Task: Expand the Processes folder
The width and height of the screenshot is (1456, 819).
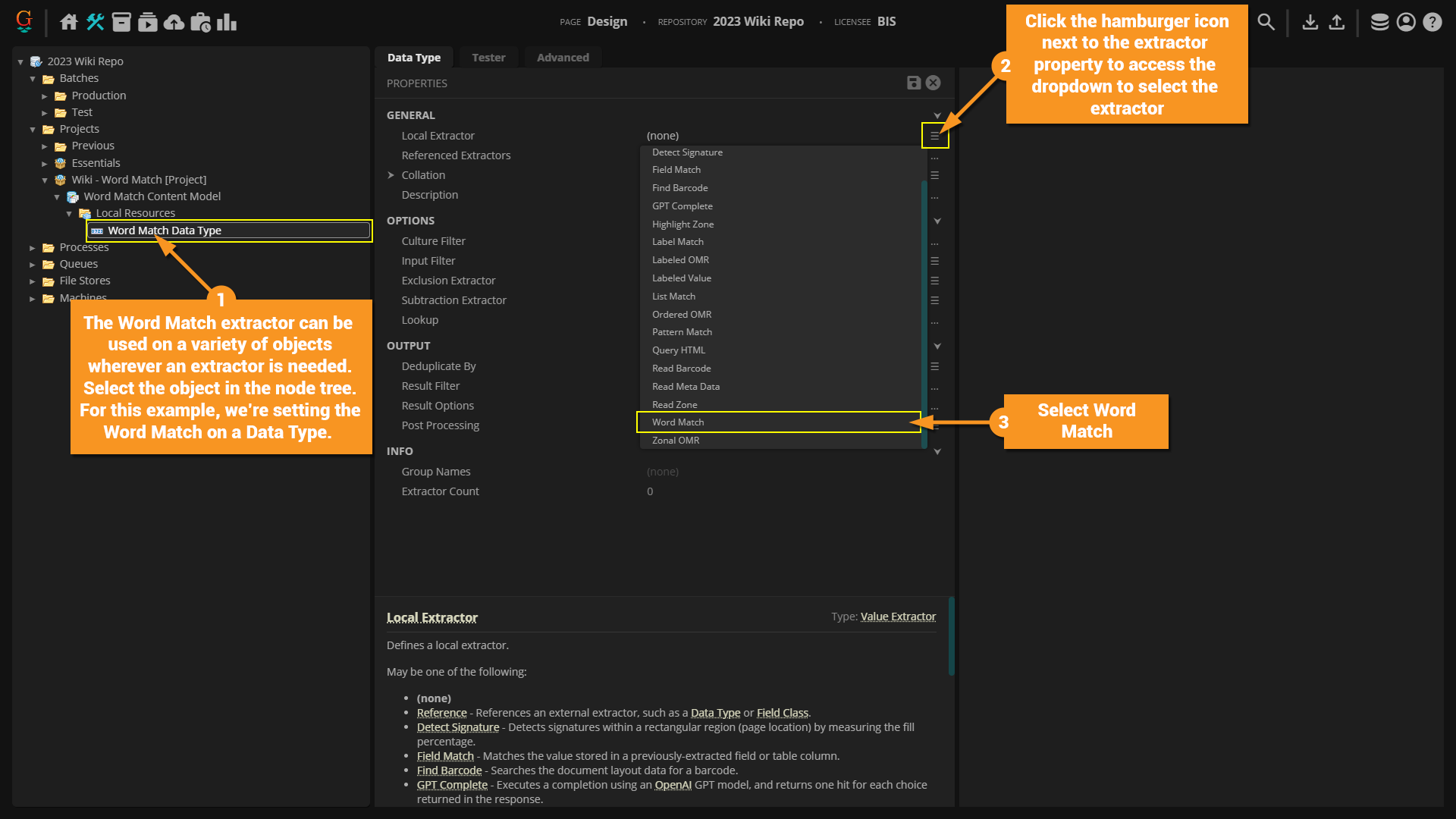Action: tap(33, 248)
